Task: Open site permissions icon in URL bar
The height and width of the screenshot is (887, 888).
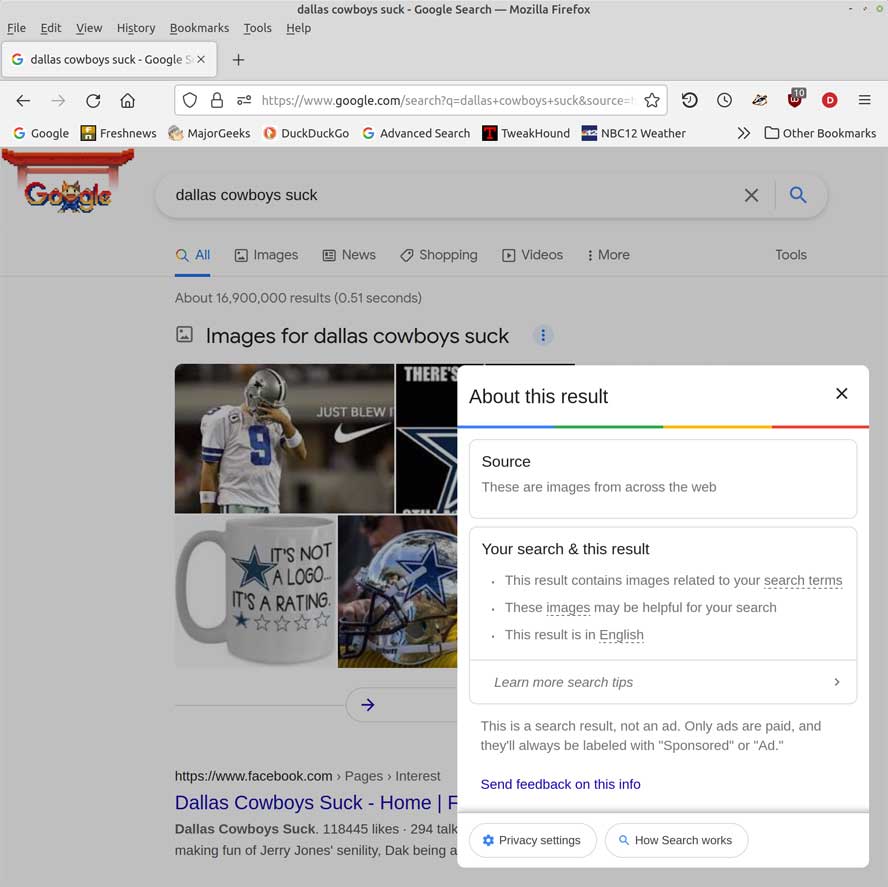Action: point(244,100)
